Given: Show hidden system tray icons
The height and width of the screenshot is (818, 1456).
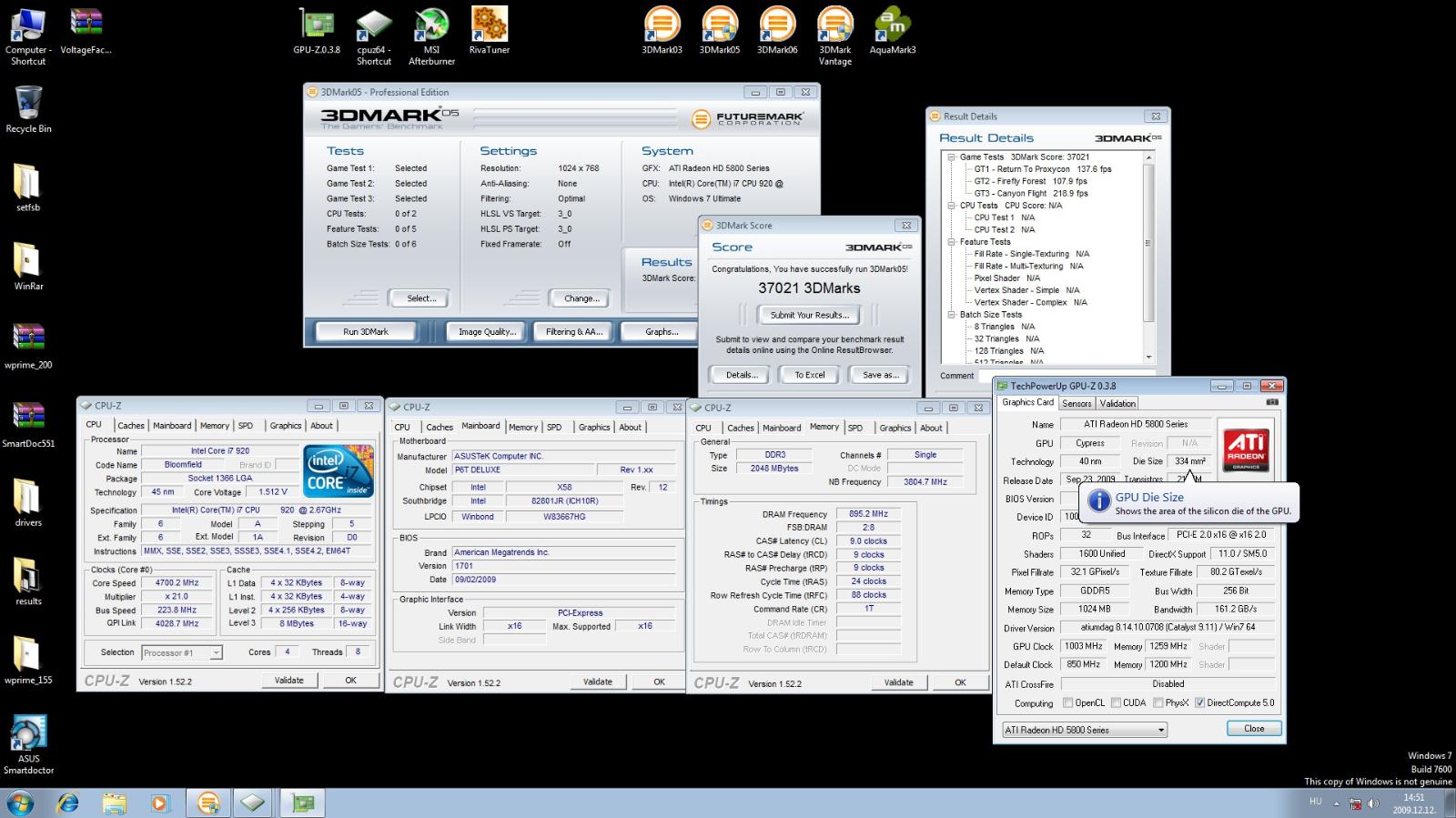Looking at the screenshot, I should (x=1337, y=803).
